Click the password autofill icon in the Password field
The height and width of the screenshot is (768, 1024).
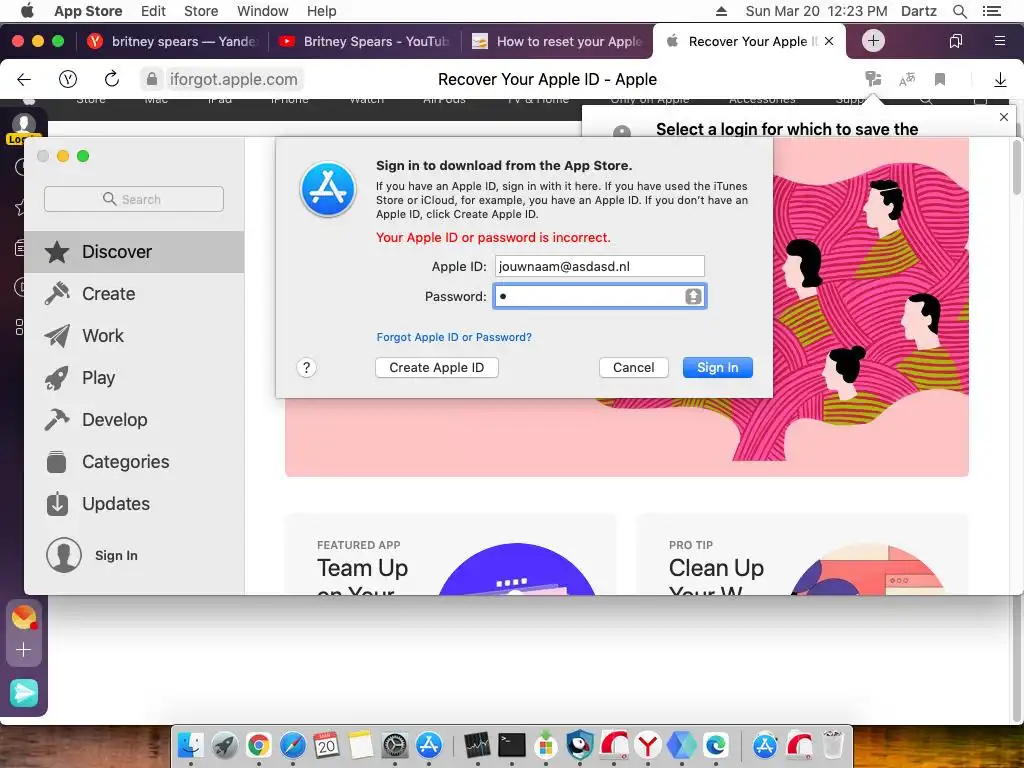point(693,296)
